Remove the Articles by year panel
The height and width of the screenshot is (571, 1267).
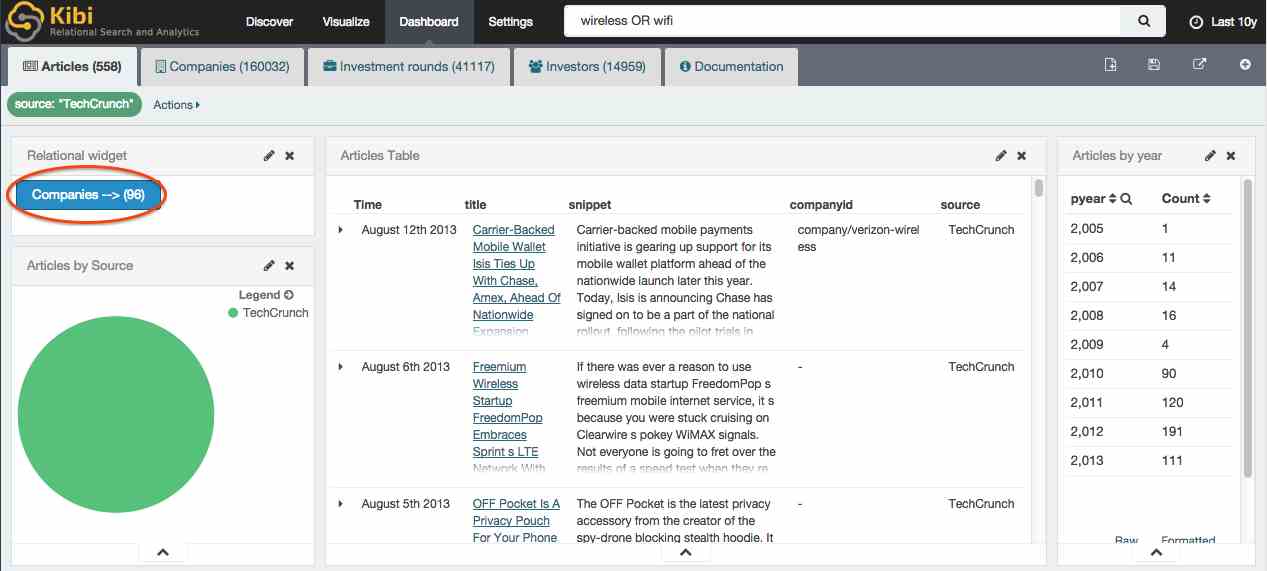1231,156
